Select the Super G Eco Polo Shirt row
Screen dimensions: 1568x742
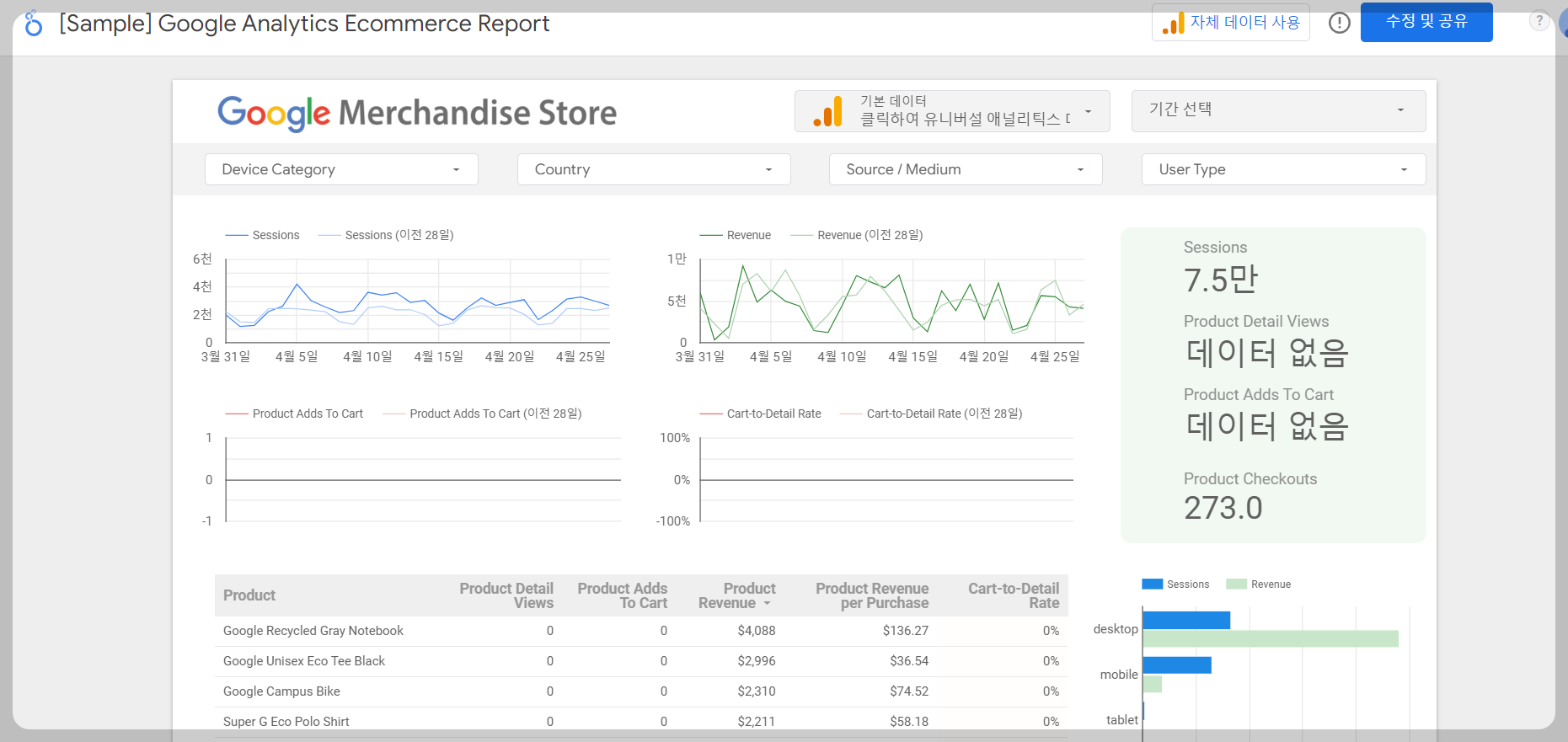tap(641, 722)
